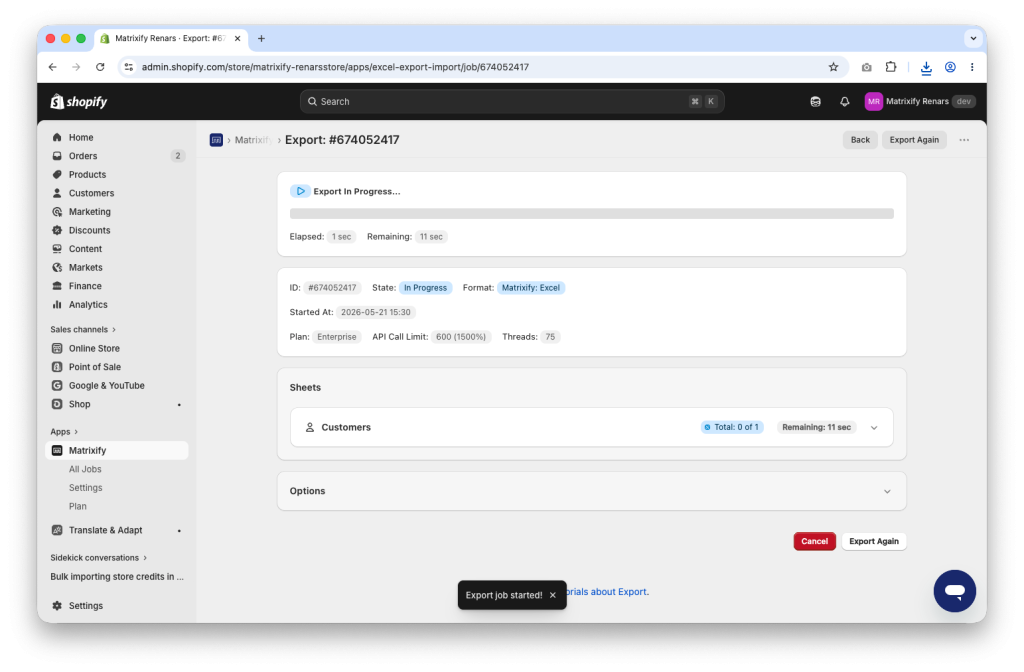
Task: Click the job ID #674052417 badge
Action: tap(332, 288)
